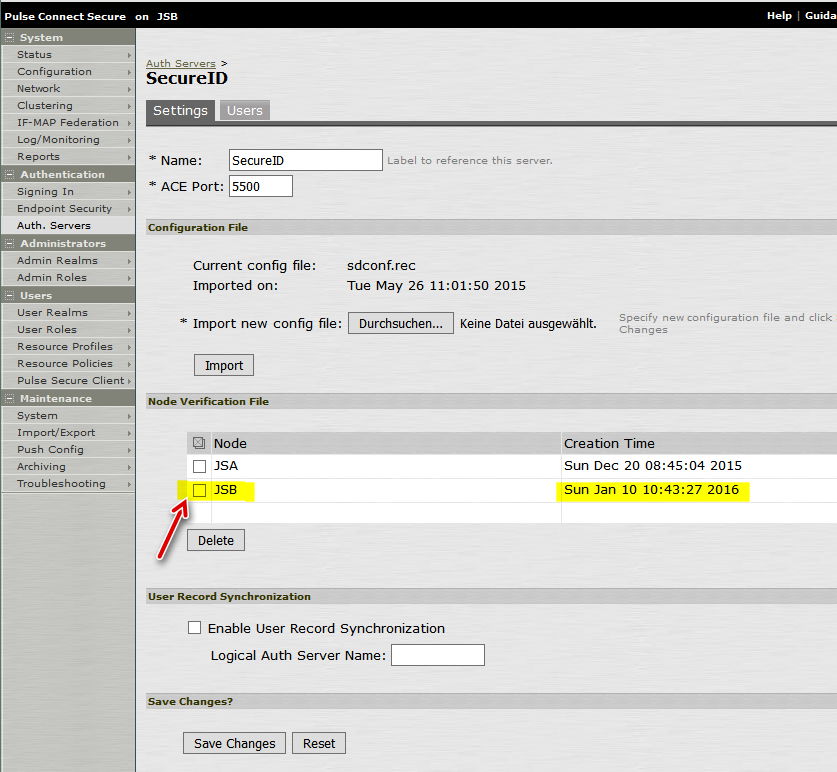This screenshot has width=837, height=772.
Task: Open the Network sidebar item
Action: [x=68, y=89]
